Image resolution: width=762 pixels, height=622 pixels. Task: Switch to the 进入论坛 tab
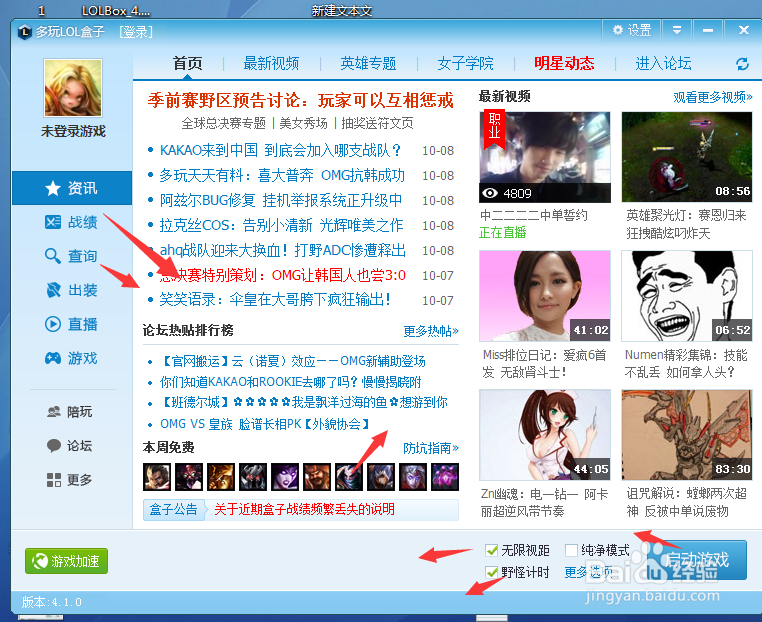(x=663, y=63)
